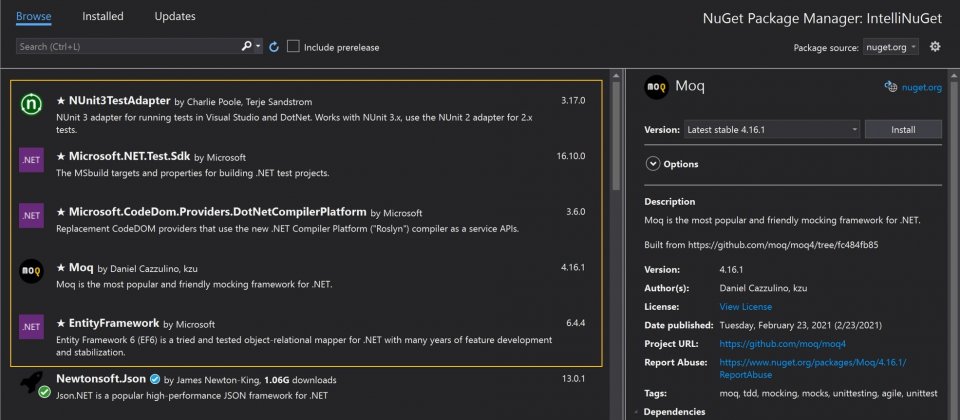Switch to the Browse tab

34,17
